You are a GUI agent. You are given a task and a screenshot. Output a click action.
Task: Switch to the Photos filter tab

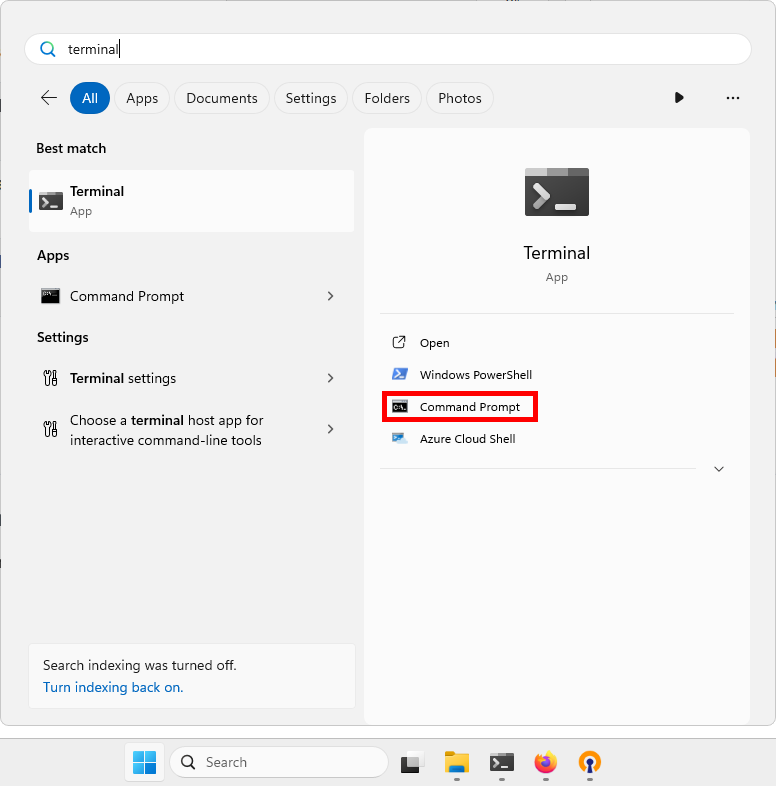[460, 98]
